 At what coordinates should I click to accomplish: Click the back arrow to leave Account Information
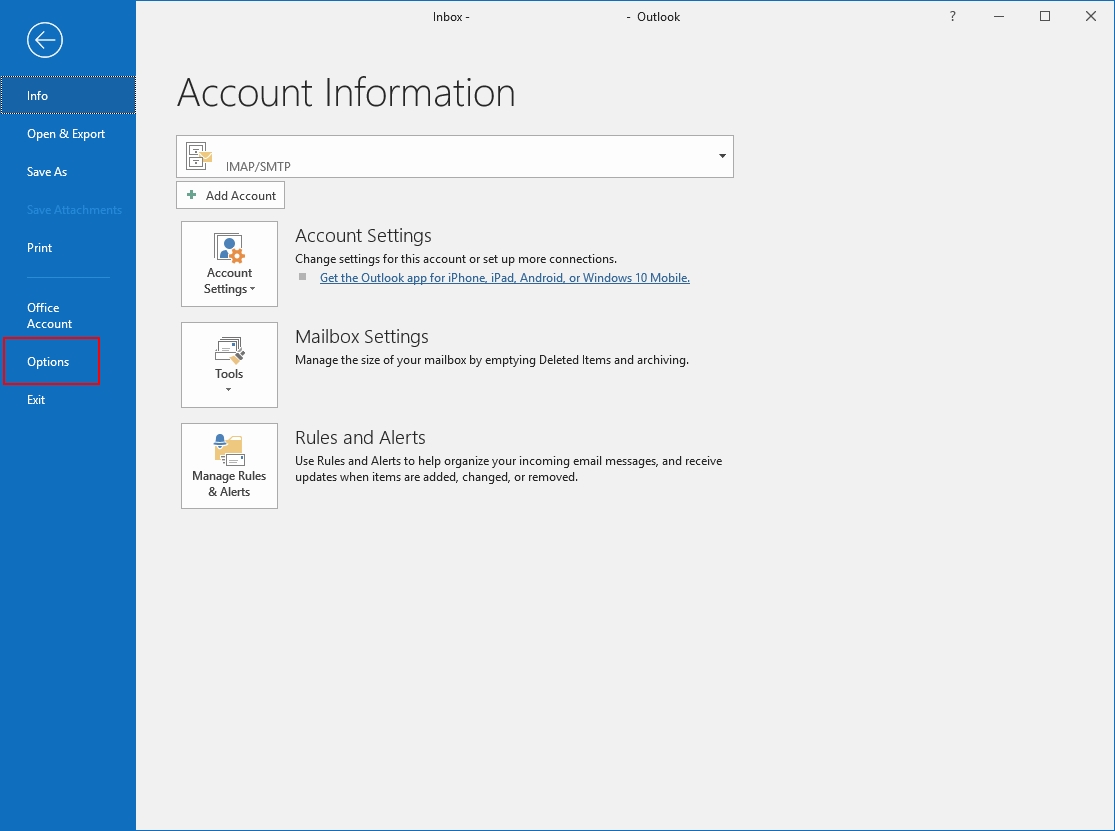click(44, 40)
